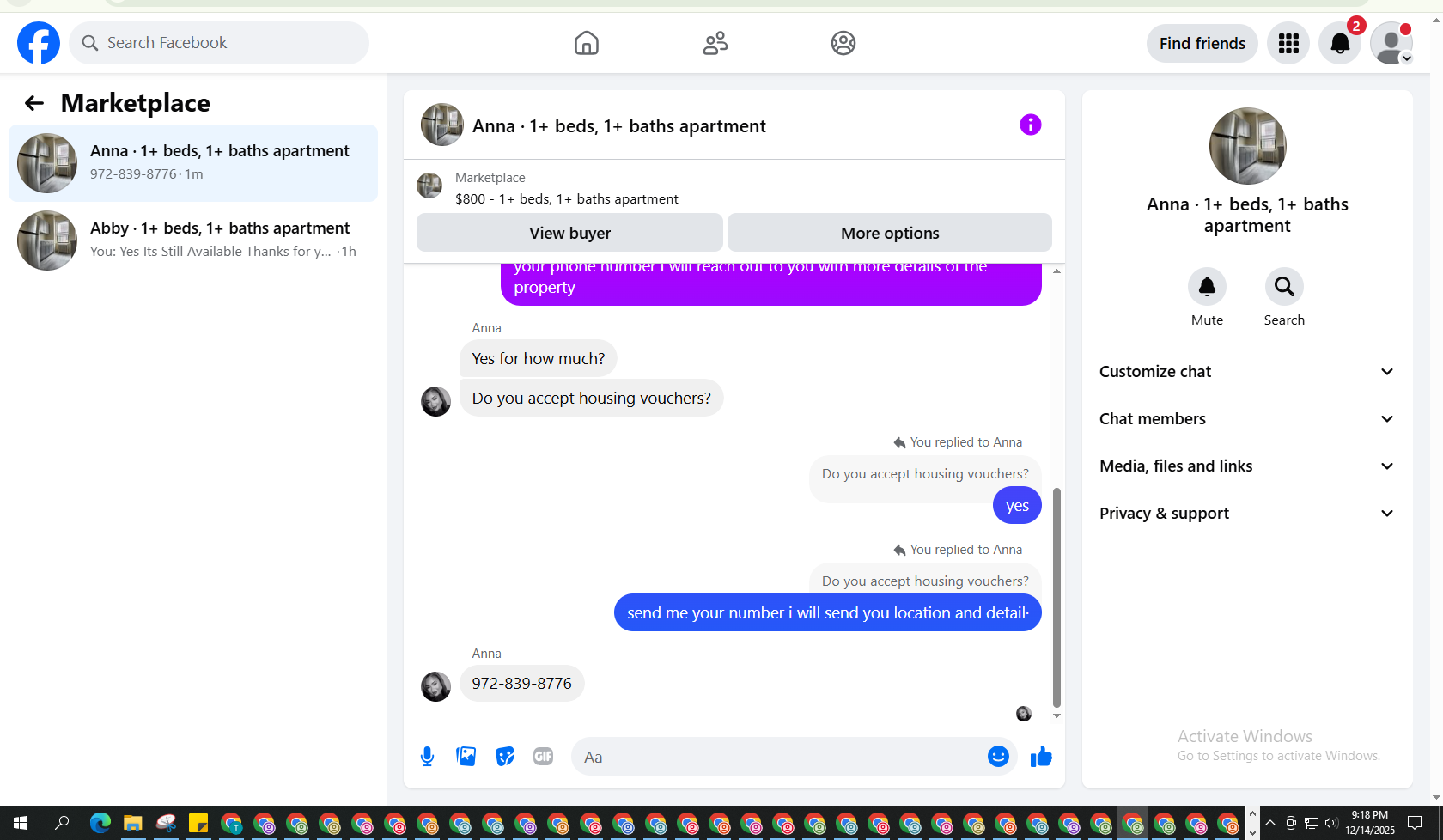Select the 'Yes for how much?' message

tap(539, 358)
